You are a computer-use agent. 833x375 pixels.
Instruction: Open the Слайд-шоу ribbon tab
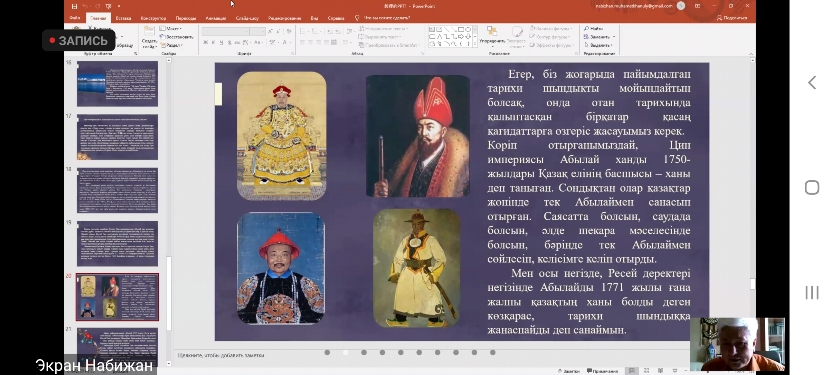click(247, 18)
